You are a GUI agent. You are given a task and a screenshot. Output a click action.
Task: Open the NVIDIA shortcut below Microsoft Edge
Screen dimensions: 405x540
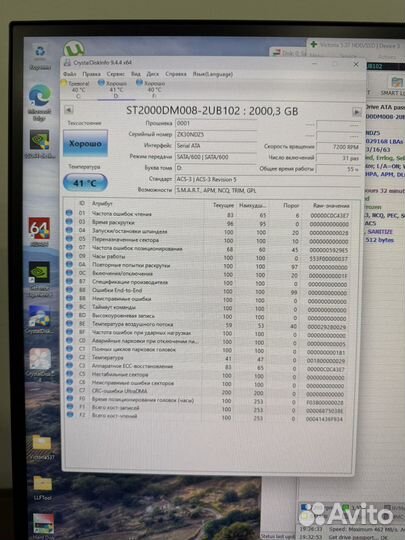tap(39, 141)
